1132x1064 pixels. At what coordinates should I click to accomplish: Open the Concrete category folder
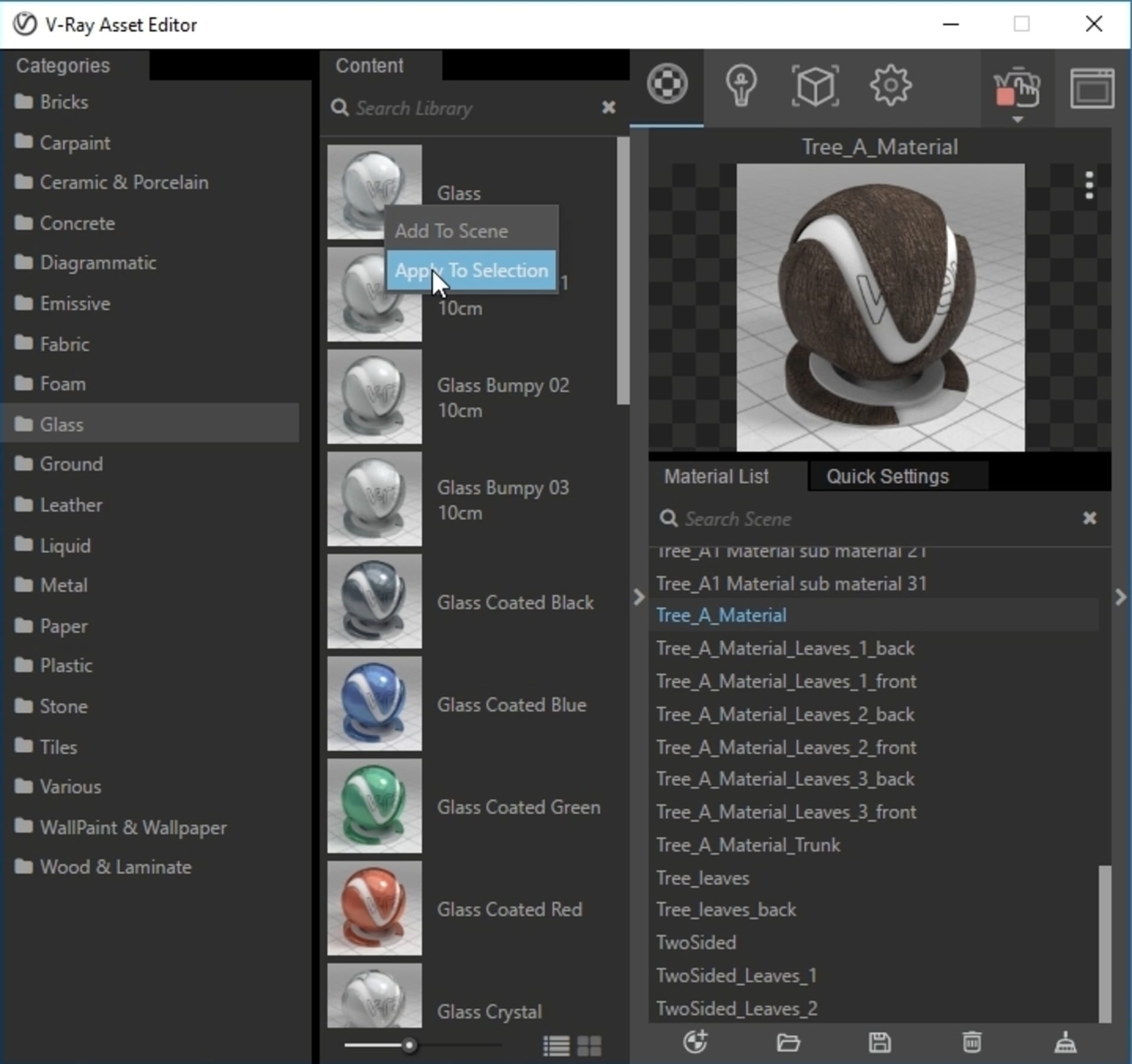pos(65,223)
